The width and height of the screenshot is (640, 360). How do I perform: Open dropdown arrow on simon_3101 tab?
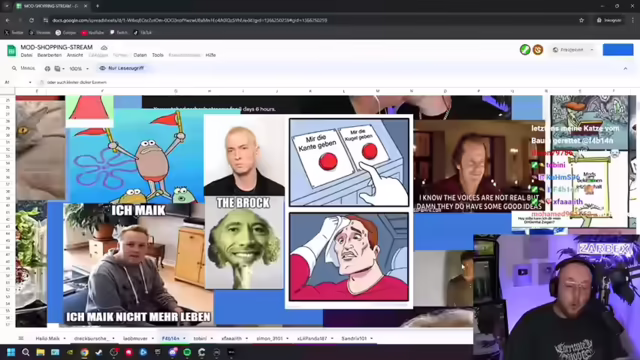coord(287,338)
